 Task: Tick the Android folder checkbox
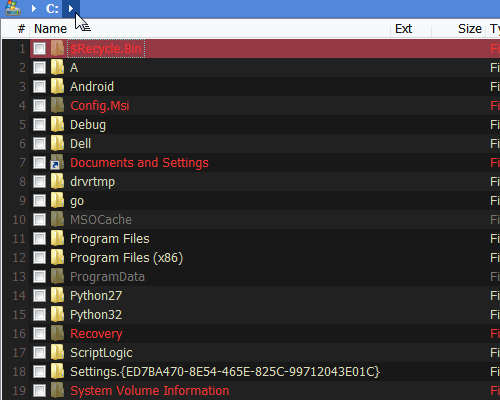pyautogui.click(x=39, y=87)
